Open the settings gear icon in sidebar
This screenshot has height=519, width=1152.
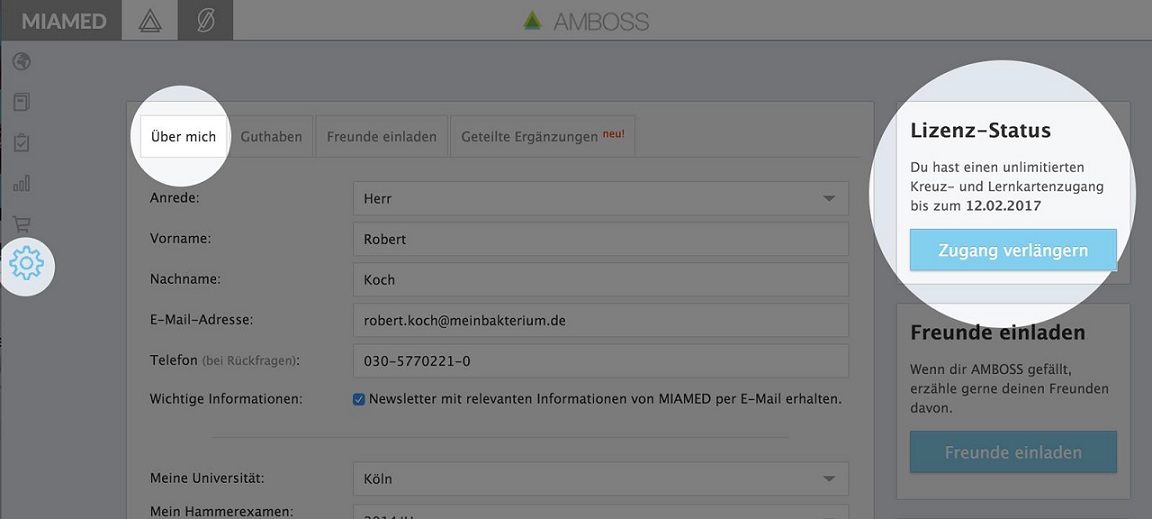pos(26,263)
